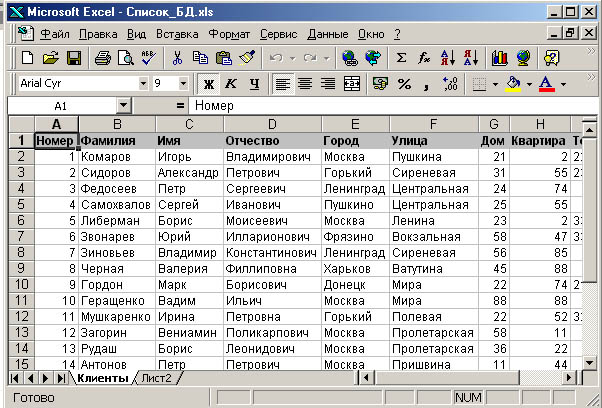Print the sheet with the printer icon
This screenshot has width=602, height=408.
click(x=103, y=58)
